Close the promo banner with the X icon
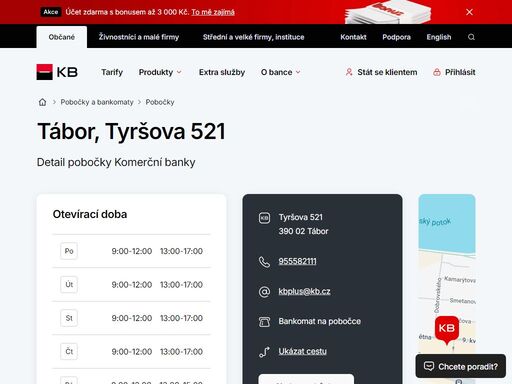 coord(469,12)
